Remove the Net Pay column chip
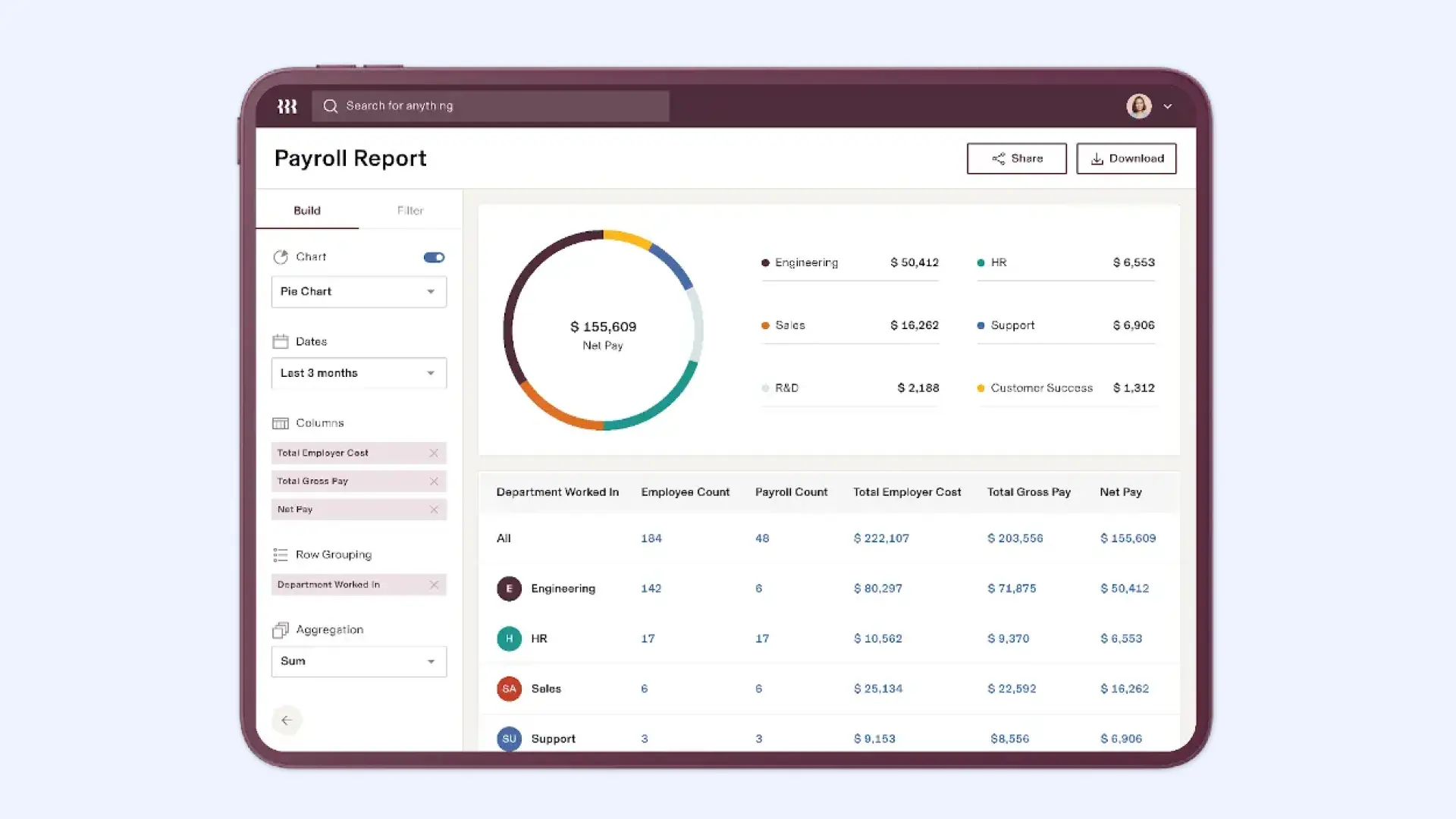The width and height of the screenshot is (1456, 819). (x=434, y=510)
